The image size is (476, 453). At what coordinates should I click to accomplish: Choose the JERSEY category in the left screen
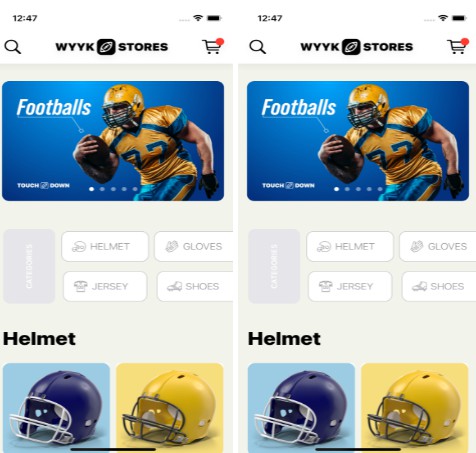(105, 286)
